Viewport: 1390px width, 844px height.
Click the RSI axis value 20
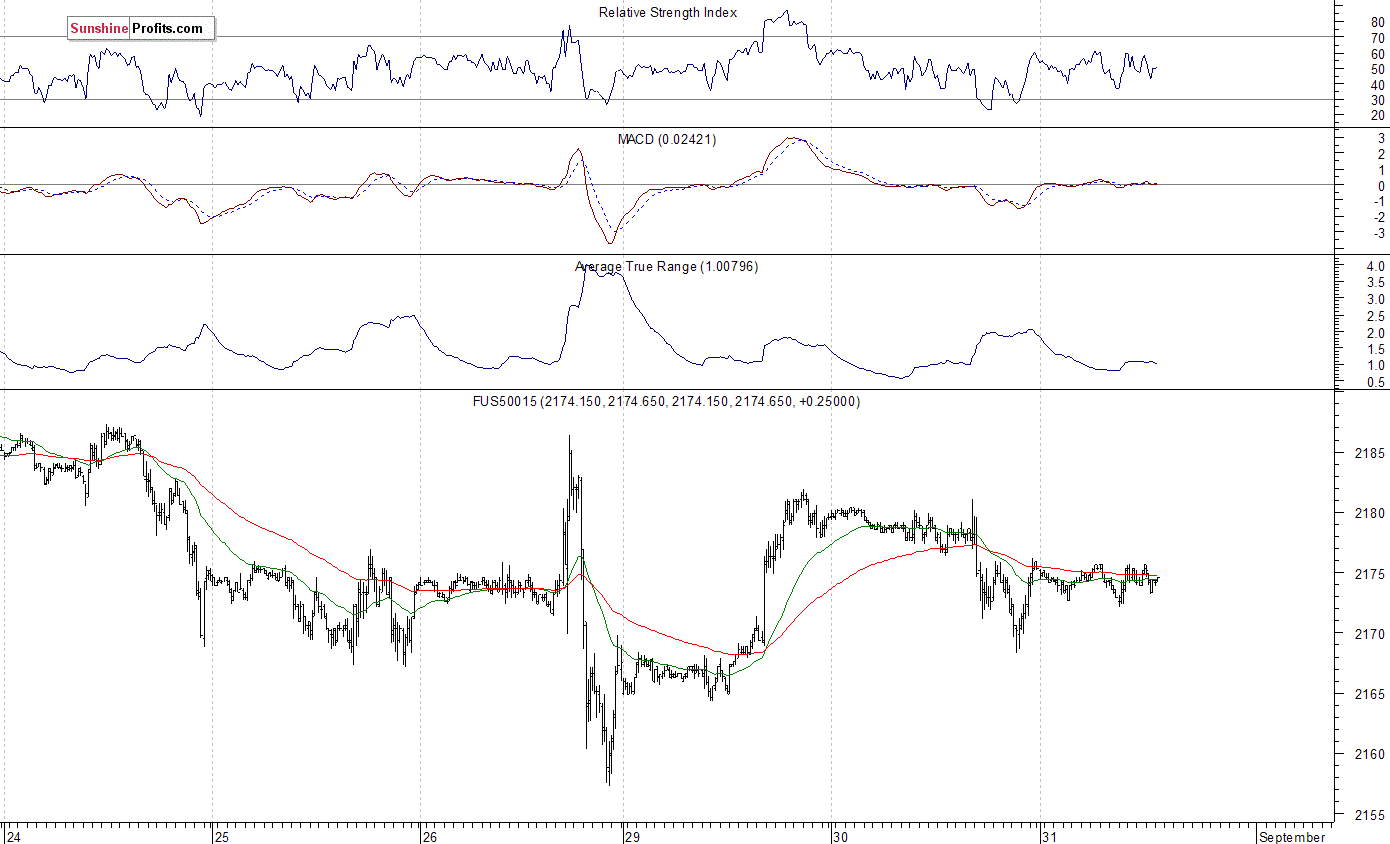coord(1377,116)
